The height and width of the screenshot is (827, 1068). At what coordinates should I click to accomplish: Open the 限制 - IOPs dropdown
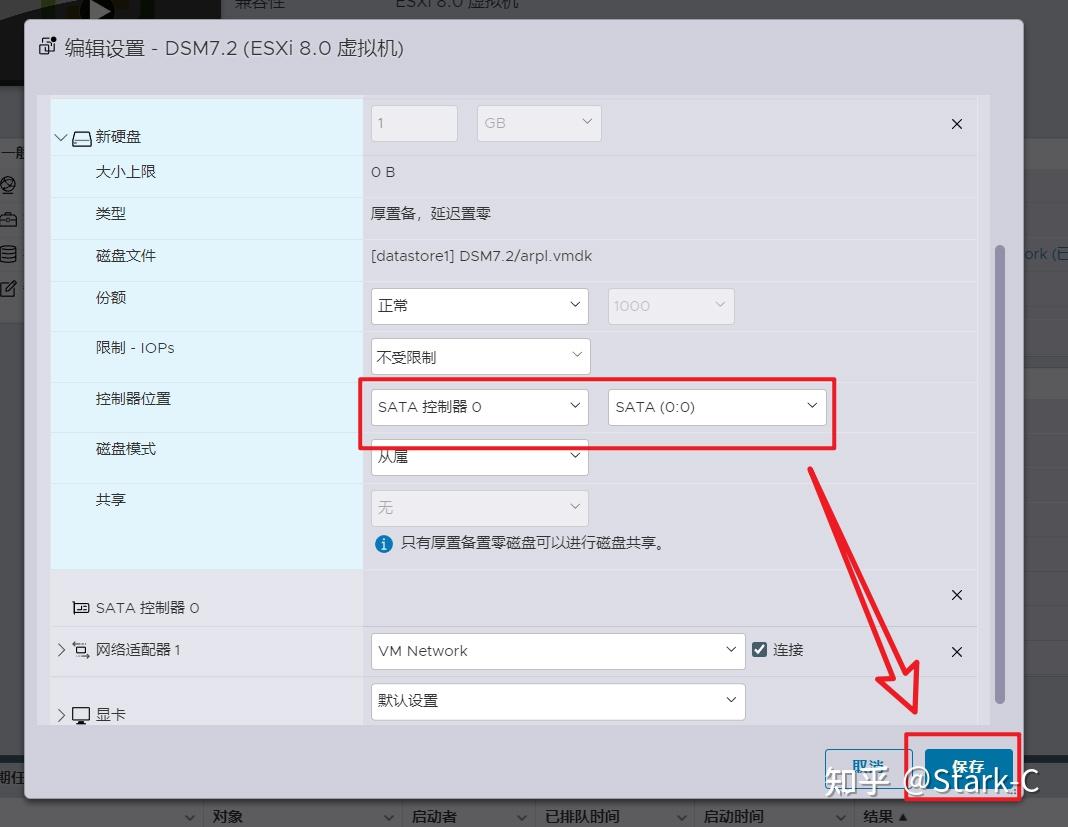pyautogui.click(x=479, y=356)
